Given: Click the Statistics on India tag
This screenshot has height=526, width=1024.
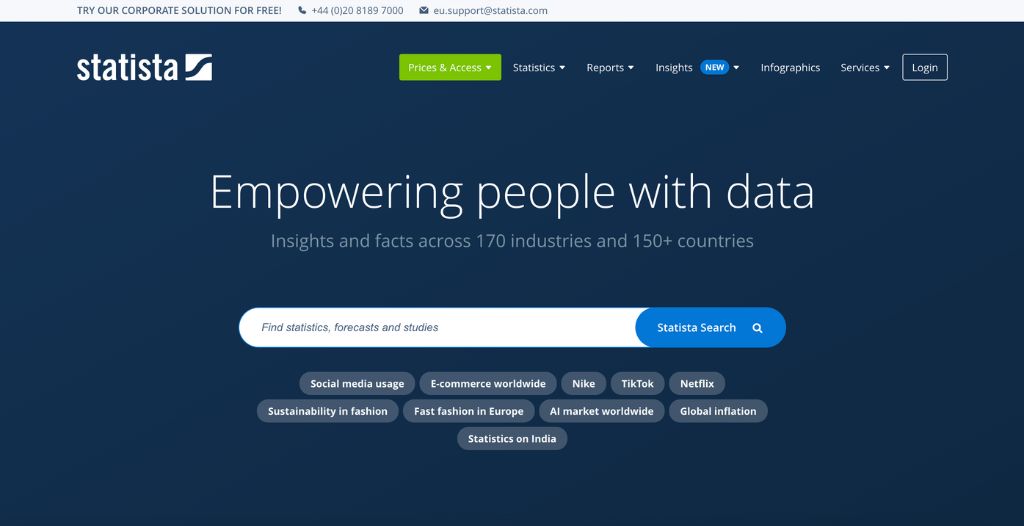Looking at the screenshot, I should pyautogui.click(x=512, y=439).
